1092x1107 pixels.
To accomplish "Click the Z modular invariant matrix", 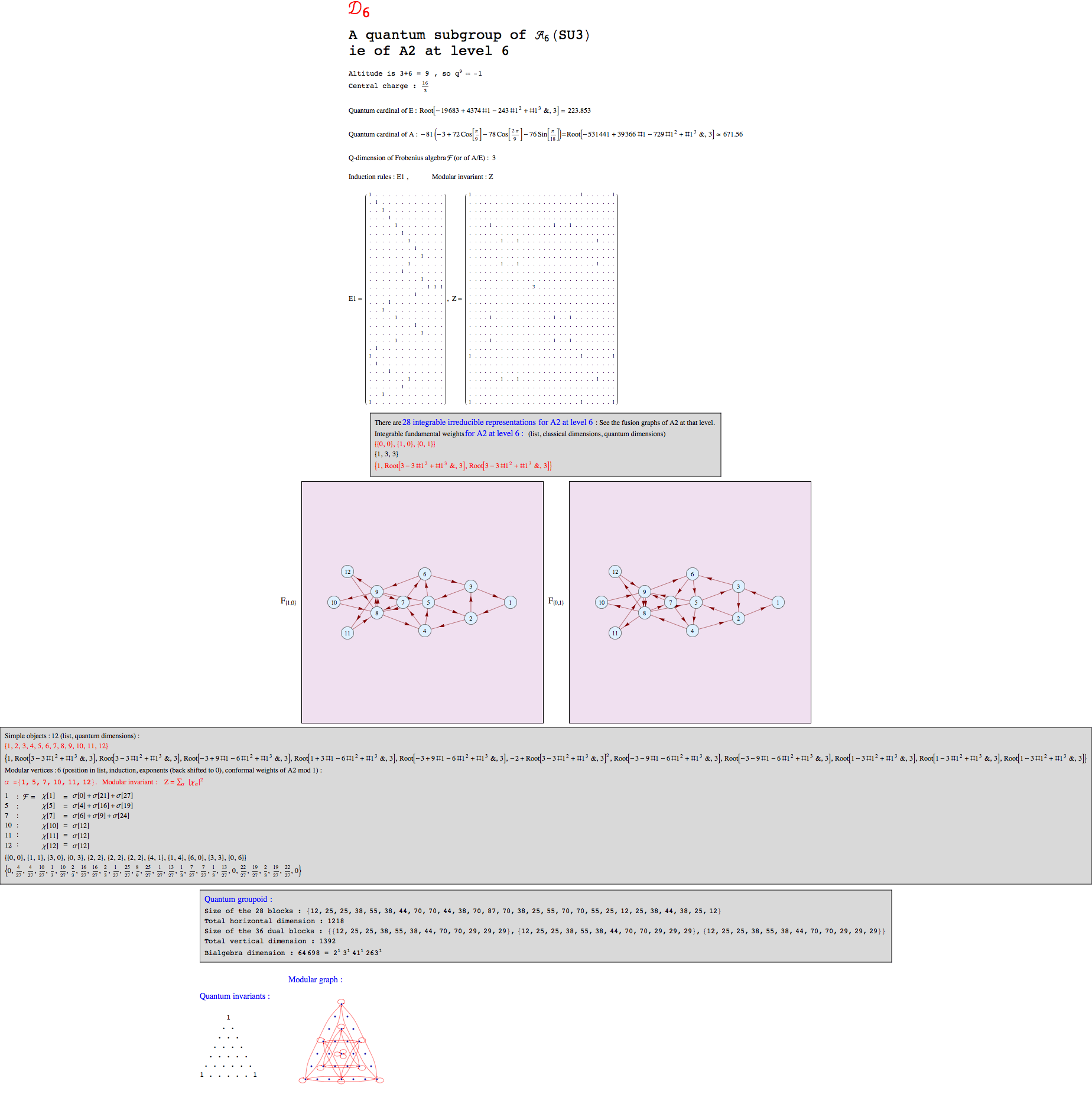I will [x=541, y=298].
